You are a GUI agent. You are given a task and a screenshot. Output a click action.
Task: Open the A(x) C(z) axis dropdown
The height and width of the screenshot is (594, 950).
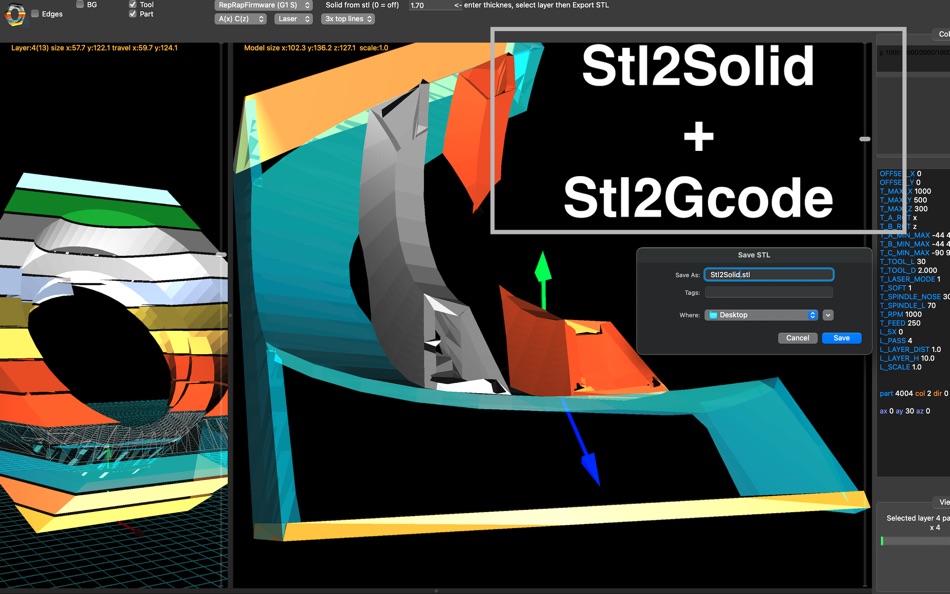241,19
